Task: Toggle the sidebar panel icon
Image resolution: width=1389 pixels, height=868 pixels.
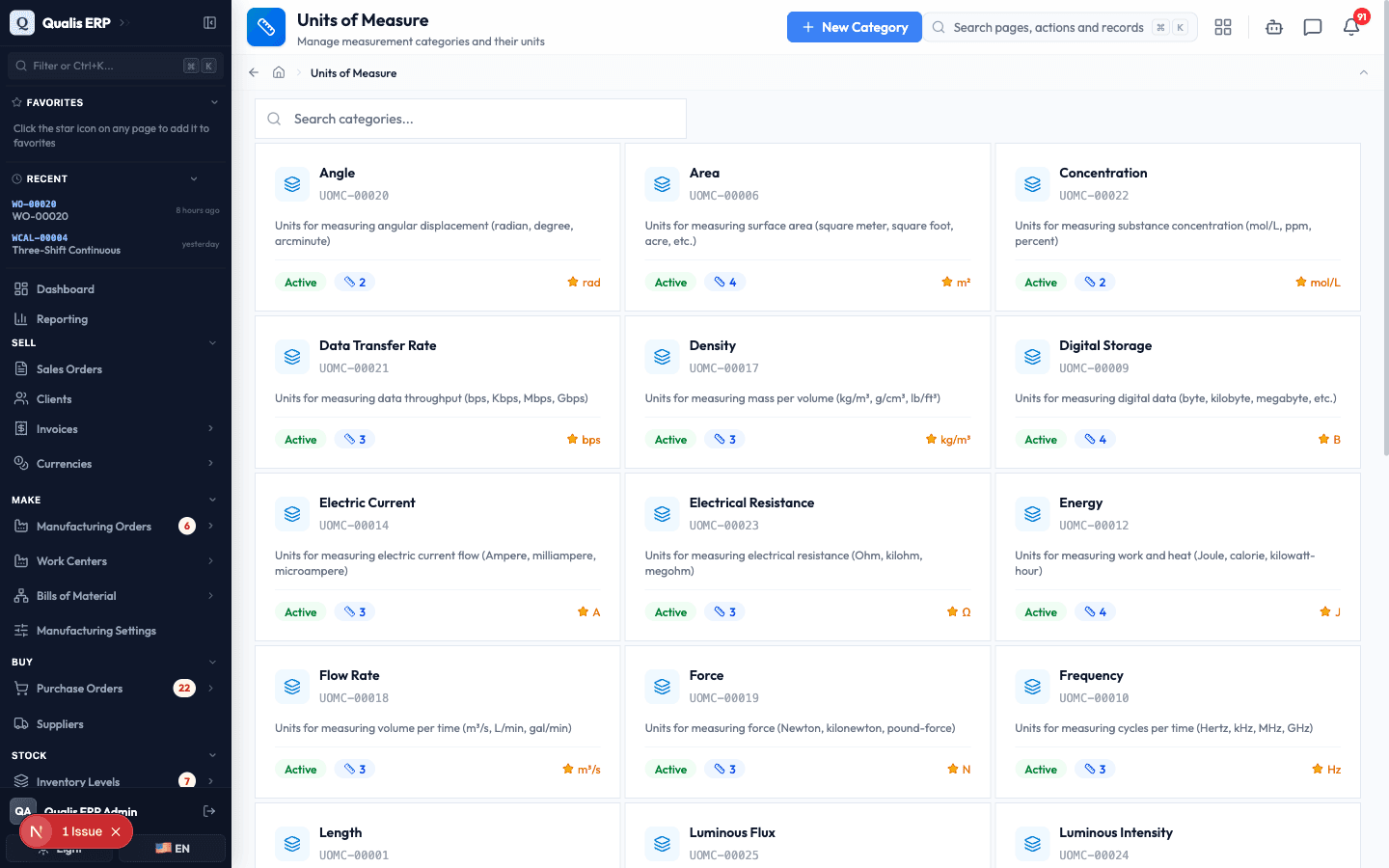Action: pos(209,22)
